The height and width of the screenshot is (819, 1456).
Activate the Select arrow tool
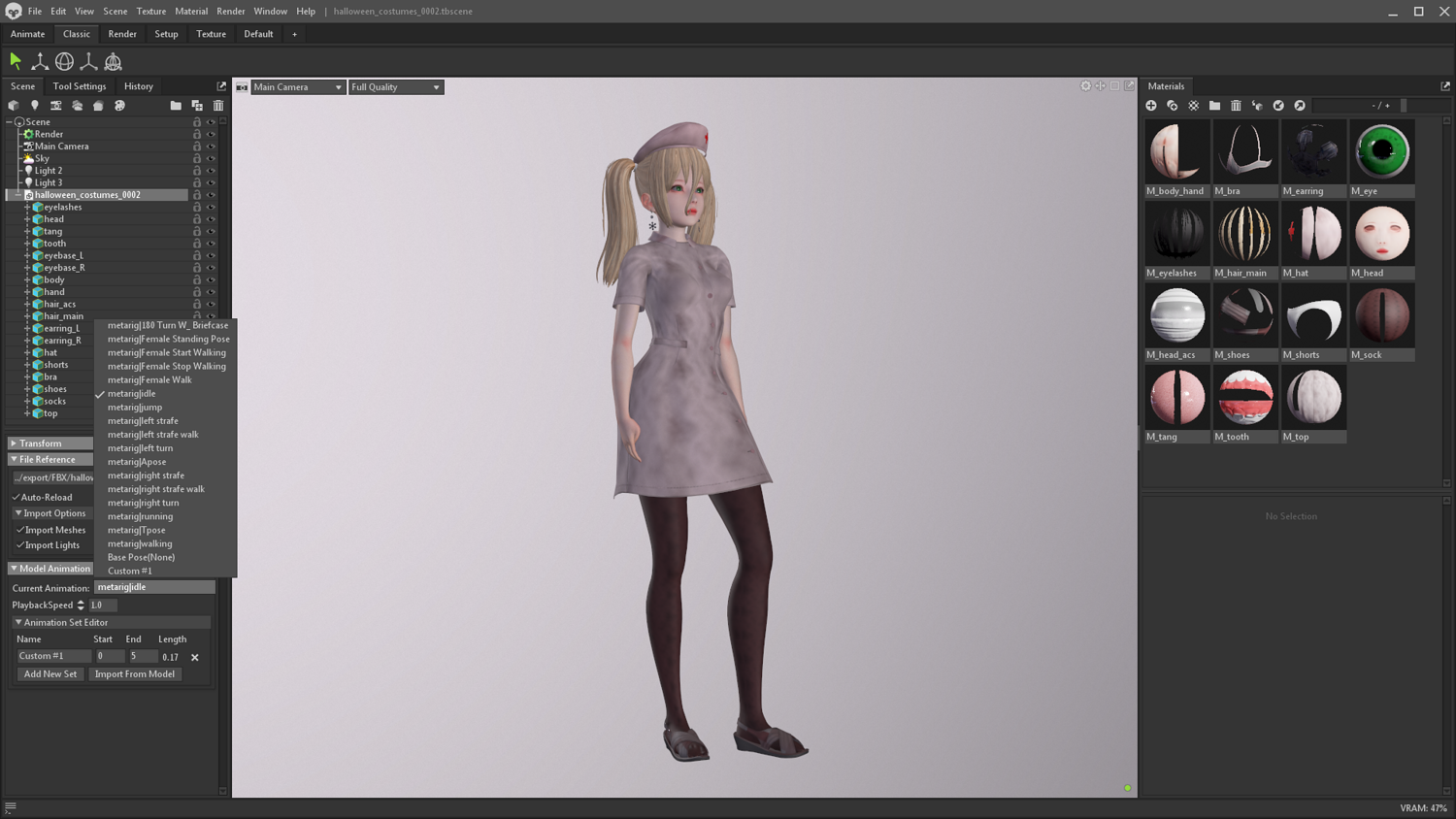pyautogui.click(x=16, y=61)
